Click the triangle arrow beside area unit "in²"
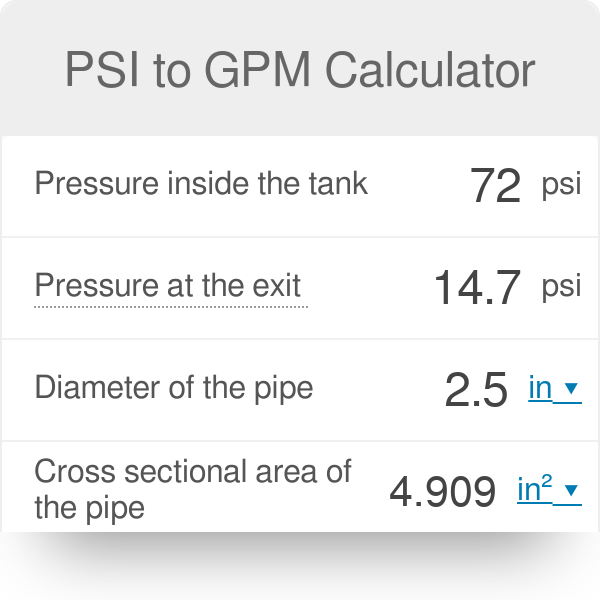600x600 pixels. [572, 491]
